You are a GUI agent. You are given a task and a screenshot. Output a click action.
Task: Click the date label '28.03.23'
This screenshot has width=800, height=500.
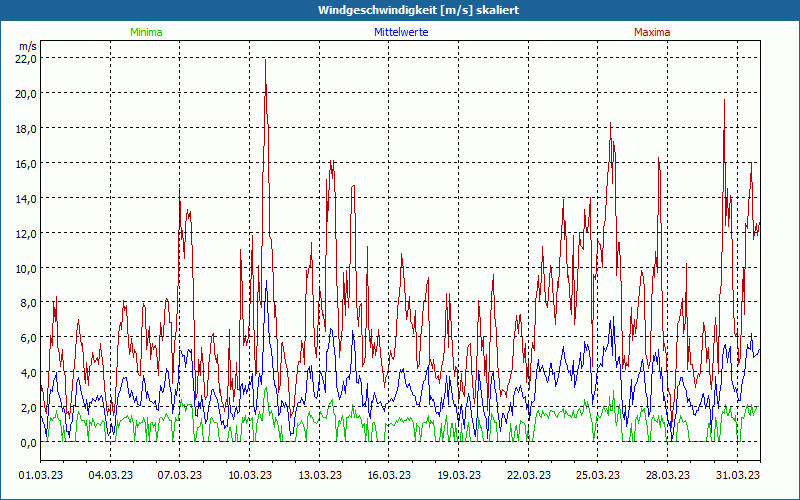667,476
